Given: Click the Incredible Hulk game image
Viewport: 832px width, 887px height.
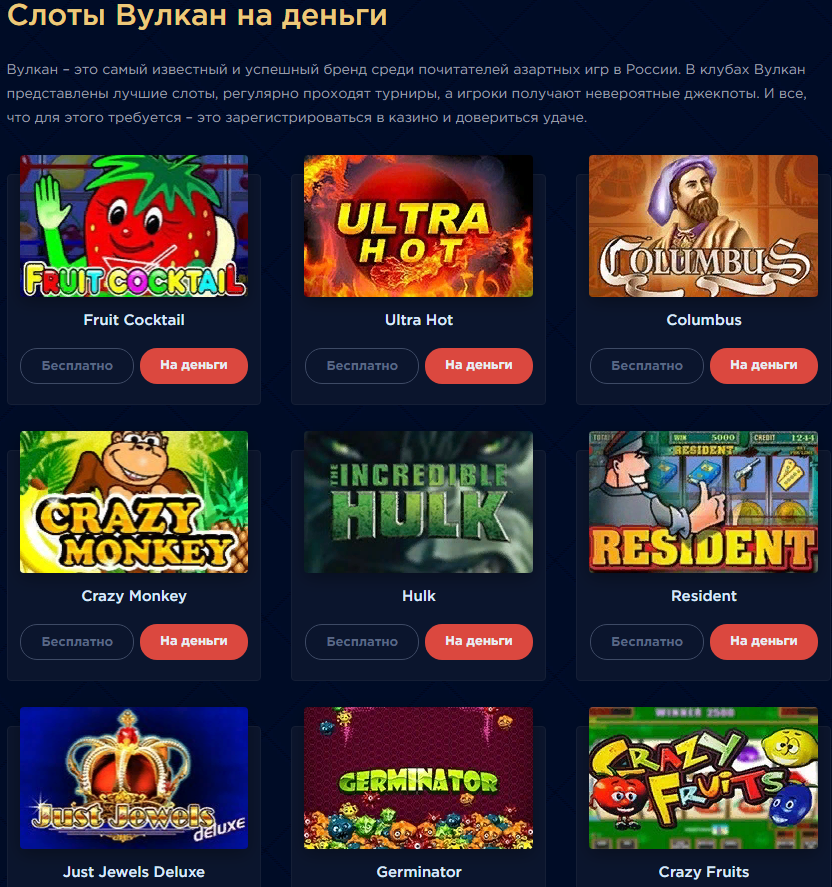Looking at the screenshot, I should click(x=419, y=502).
